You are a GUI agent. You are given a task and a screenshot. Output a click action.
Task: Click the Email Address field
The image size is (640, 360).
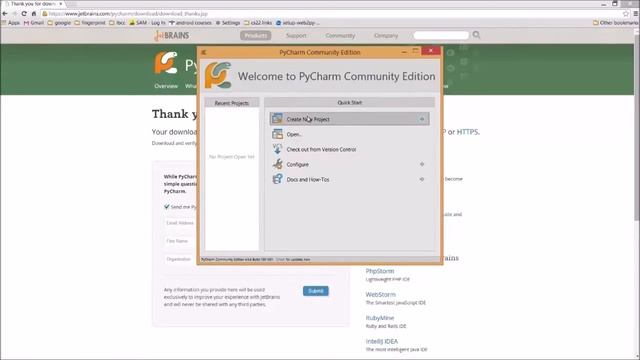[x=181, y=223]
